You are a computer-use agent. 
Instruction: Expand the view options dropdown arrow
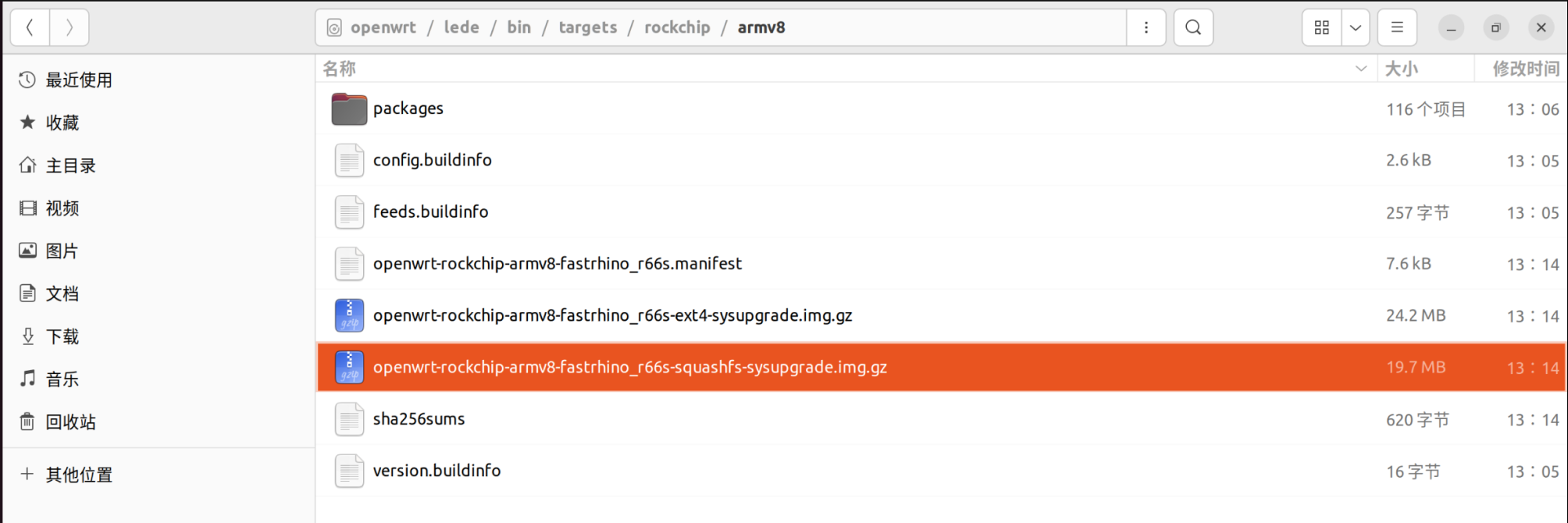click(1356, 28)
